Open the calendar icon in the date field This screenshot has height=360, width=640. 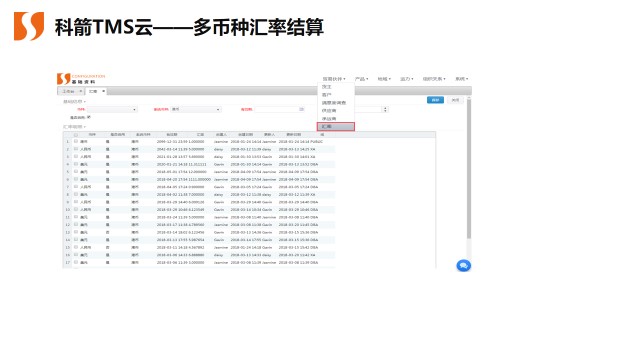(x=302, y=109)
